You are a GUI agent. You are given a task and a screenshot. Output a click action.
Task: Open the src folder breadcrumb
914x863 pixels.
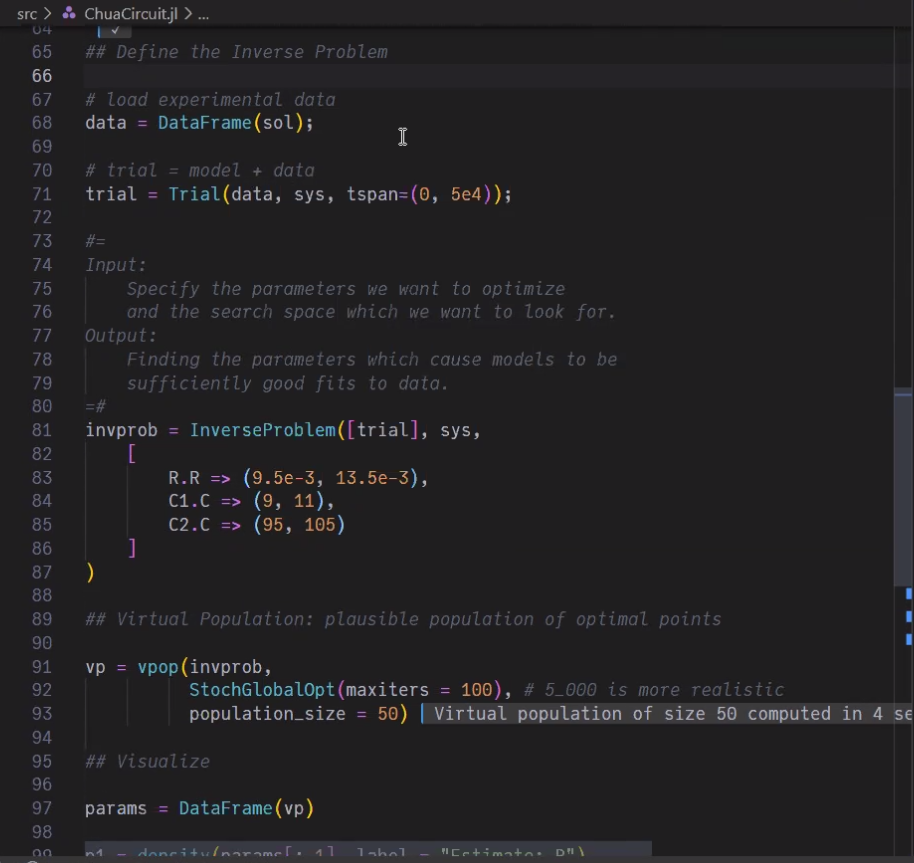tap(27, 13)
